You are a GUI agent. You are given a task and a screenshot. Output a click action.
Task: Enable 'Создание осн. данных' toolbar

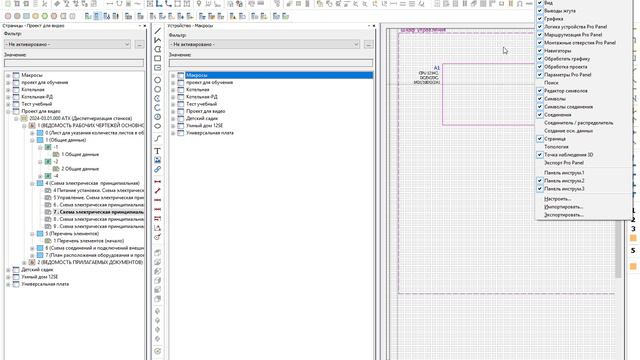pyautogui.click(x=568, y=131)
